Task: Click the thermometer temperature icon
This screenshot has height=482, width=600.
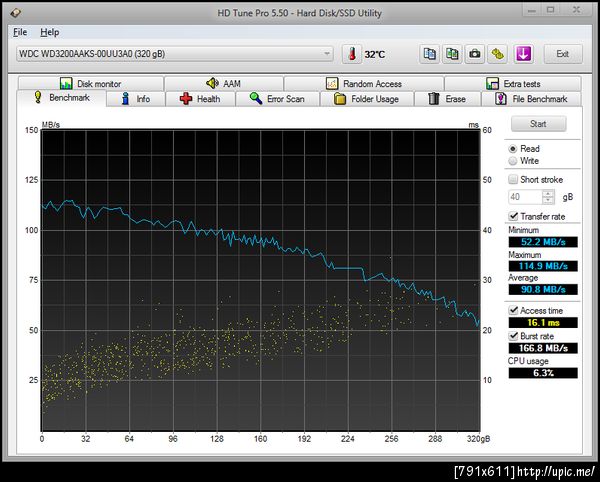Action: [x=352, y=54]
